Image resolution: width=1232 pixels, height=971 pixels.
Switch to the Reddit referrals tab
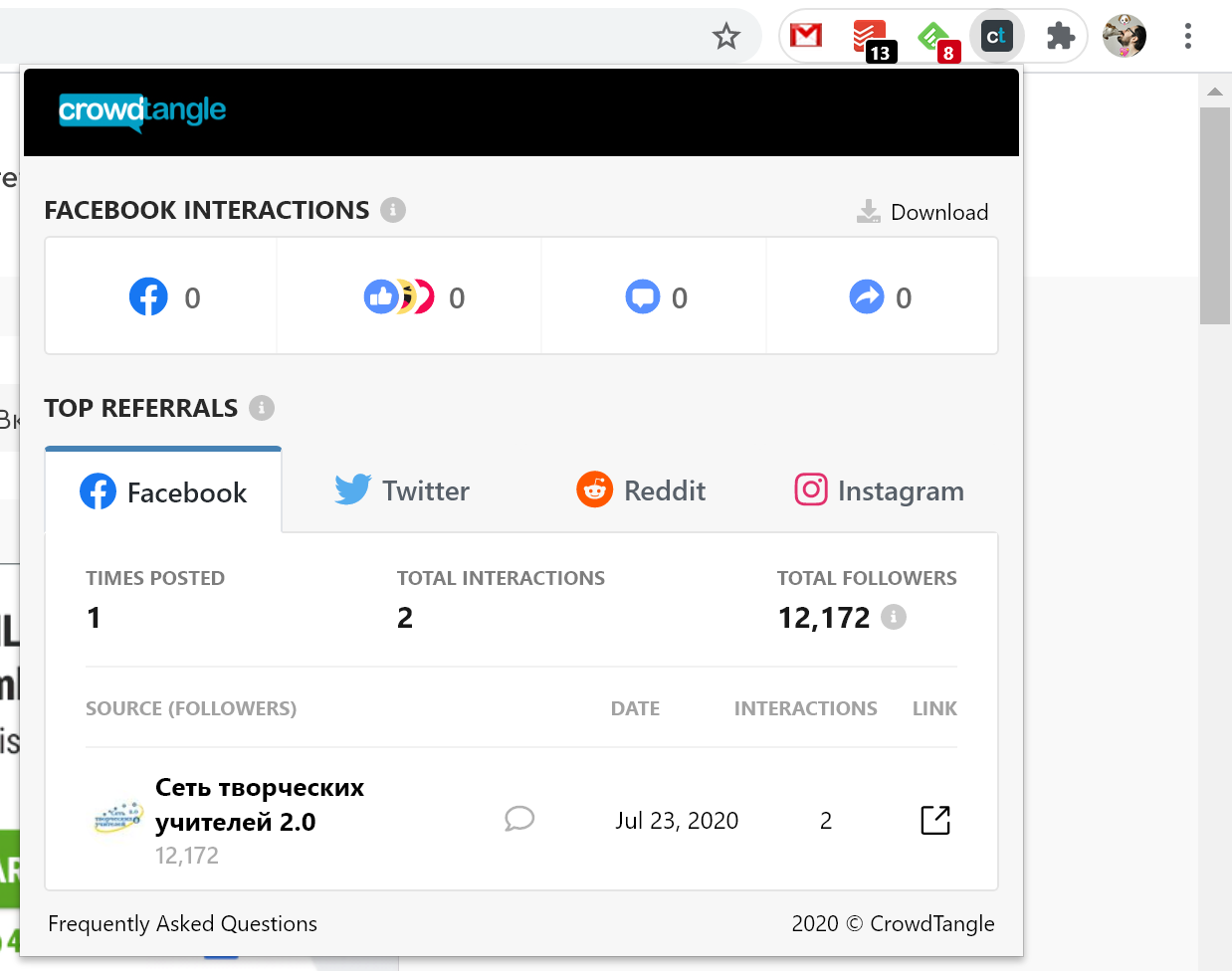pyautogui.click(x=641, y=490)
